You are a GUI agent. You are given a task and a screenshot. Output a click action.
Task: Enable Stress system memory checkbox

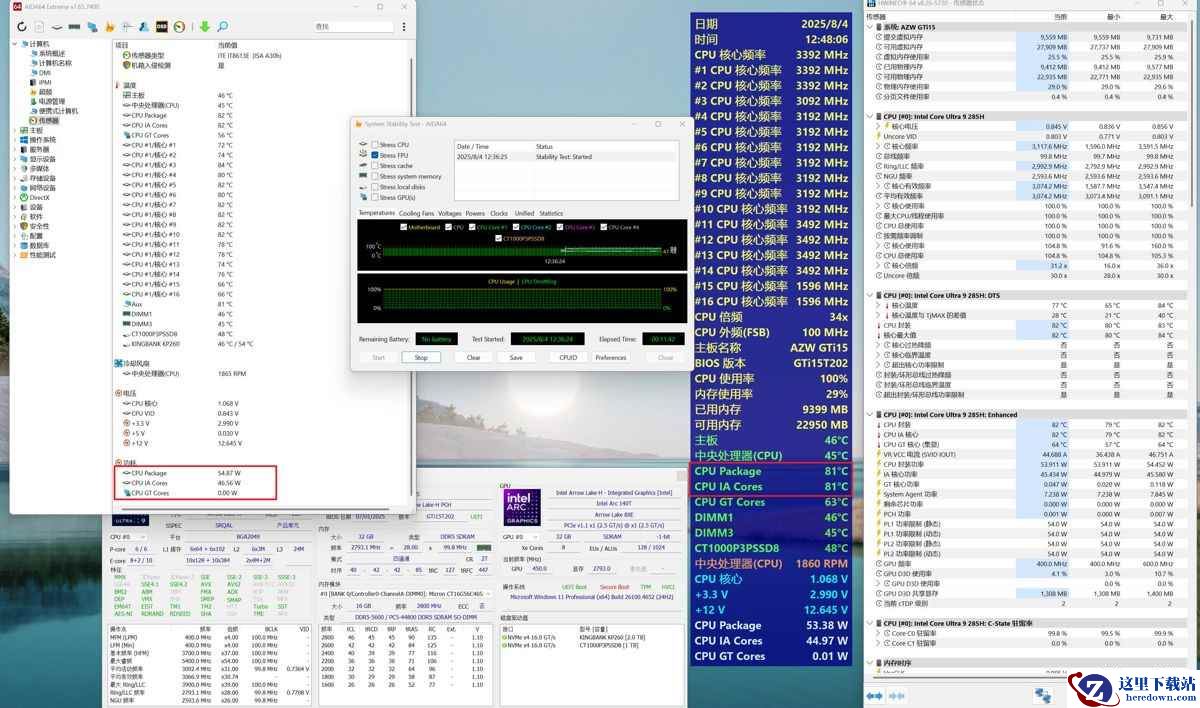375,176
